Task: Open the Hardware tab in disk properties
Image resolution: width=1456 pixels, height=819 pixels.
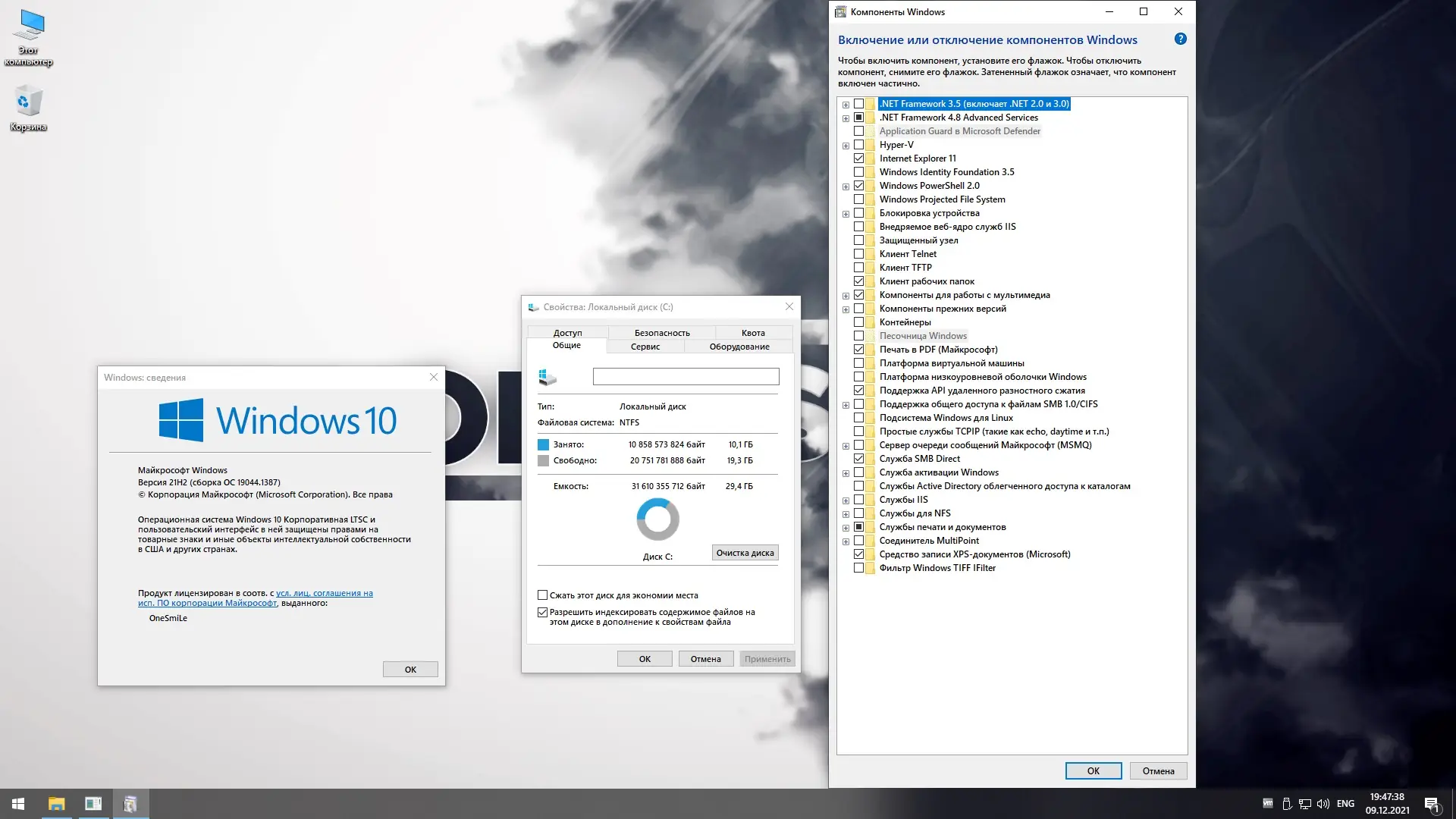Action: click(739, 347)
